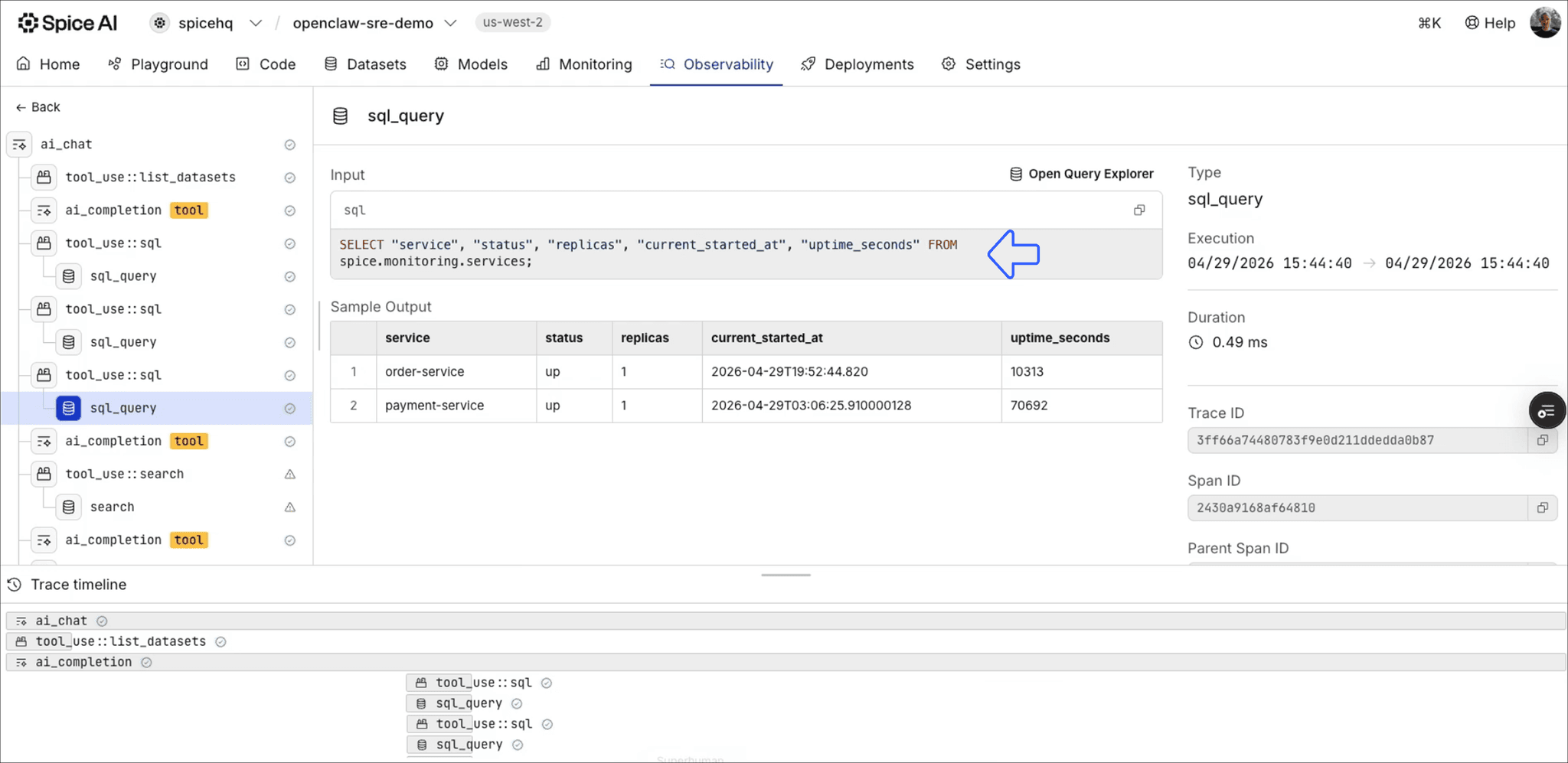Open the Settings tab
1568x763 pixels.
click(981, 64)
